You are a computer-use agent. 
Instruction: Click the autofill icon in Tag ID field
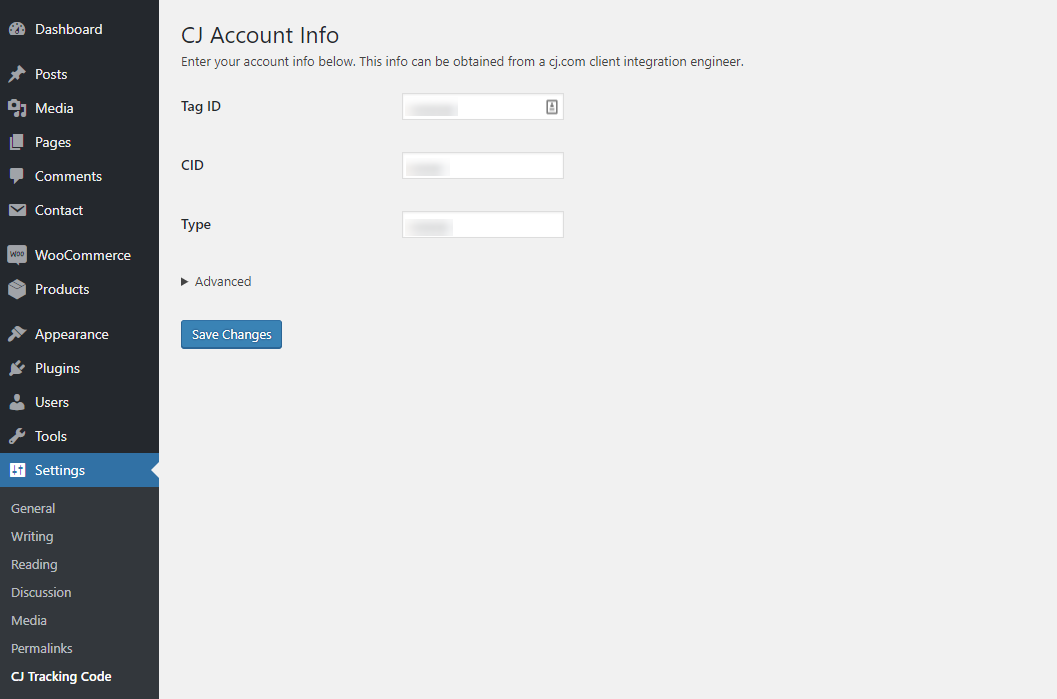[x=551, y=107]
